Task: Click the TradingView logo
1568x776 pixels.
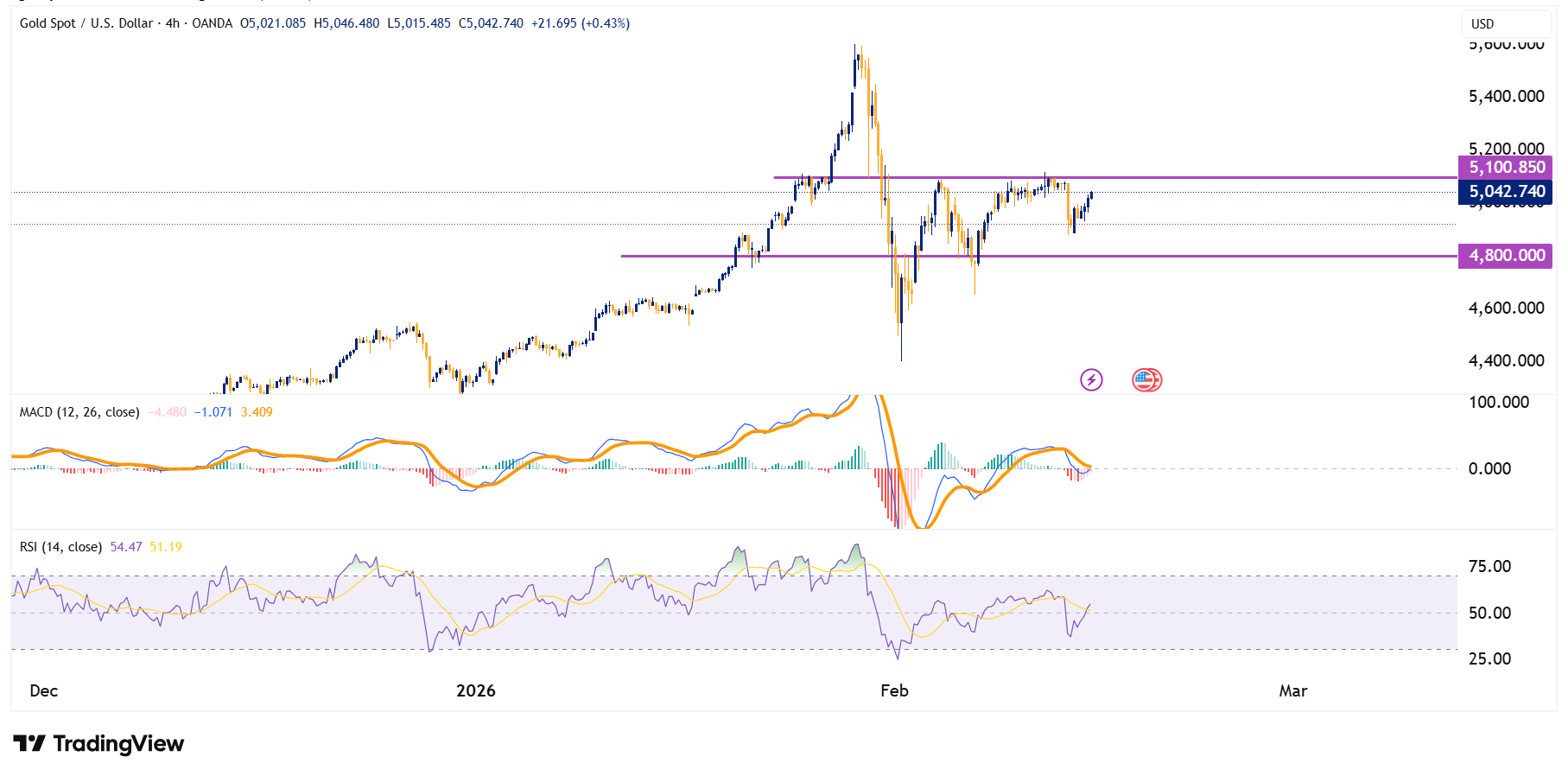Action: click(98, 744)
